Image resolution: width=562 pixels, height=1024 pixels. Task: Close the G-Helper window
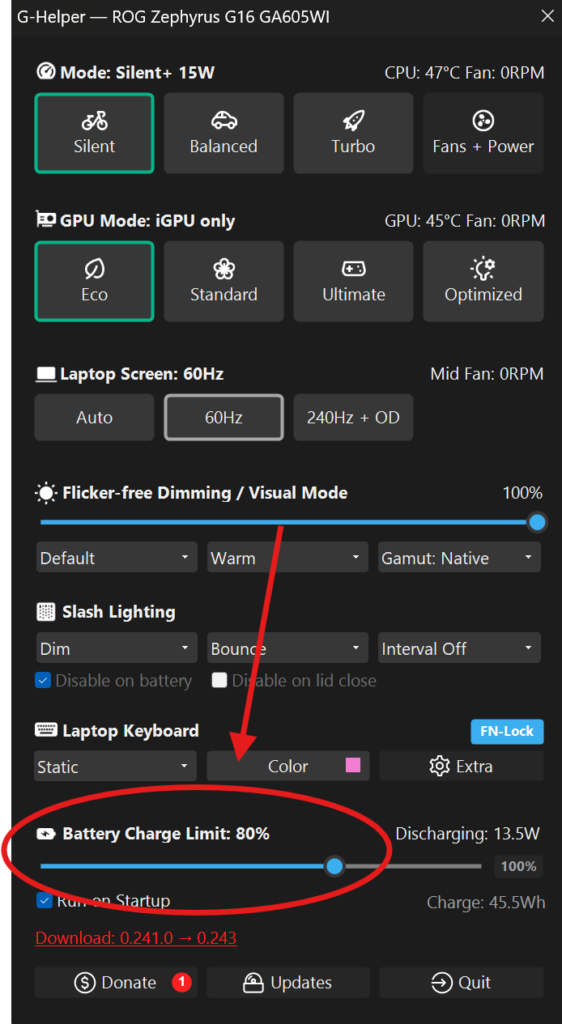point(547,16)
